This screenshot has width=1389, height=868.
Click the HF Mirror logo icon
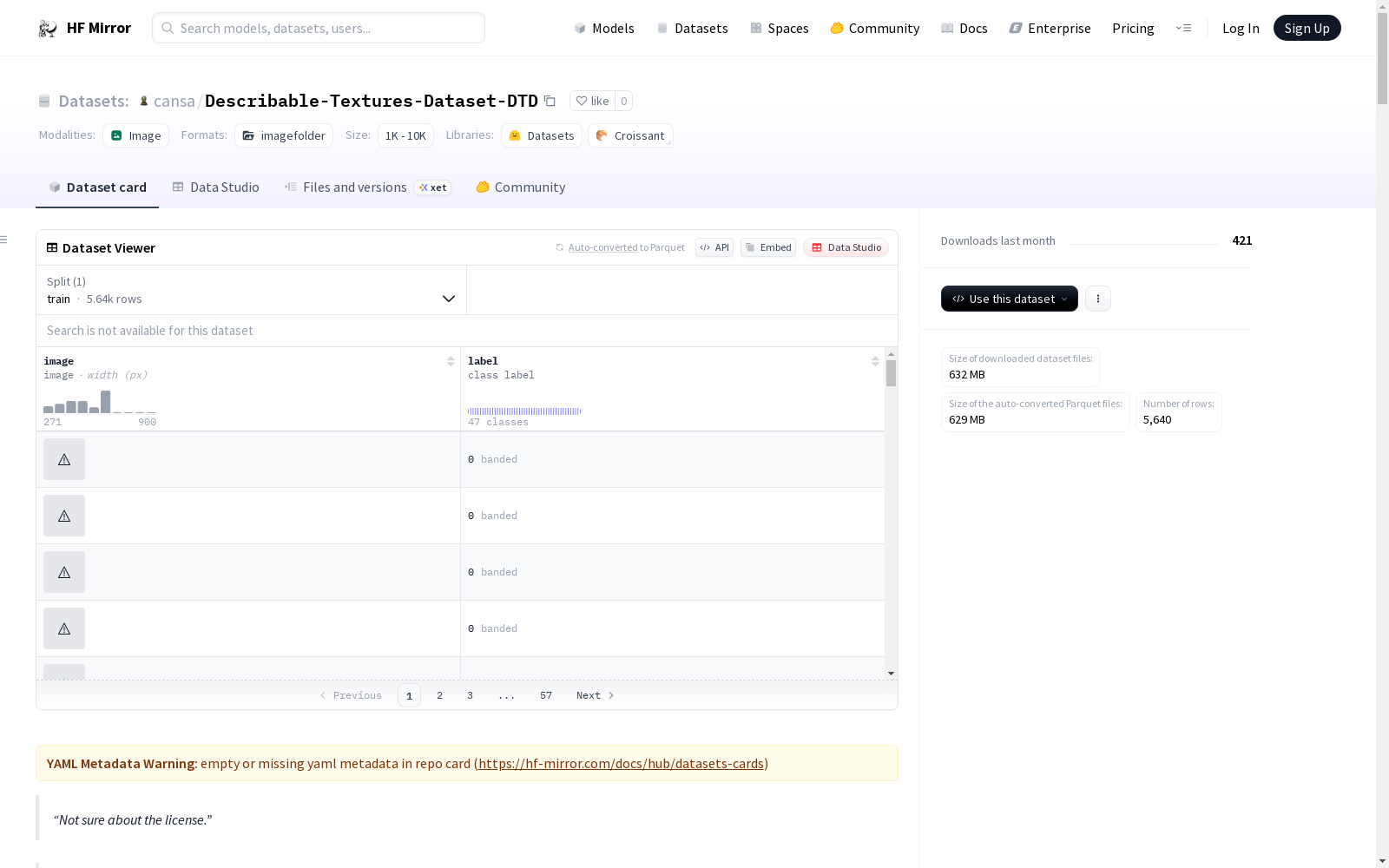(48, 29)
